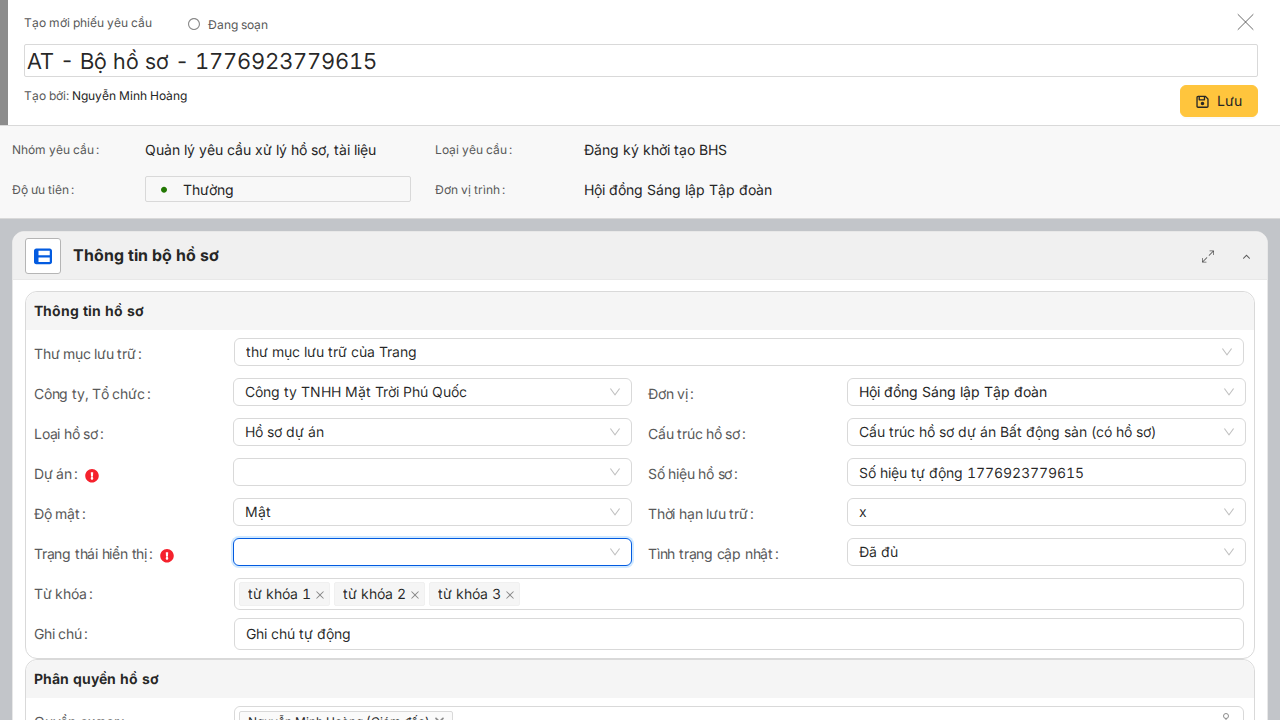The width and height of the screenshot is (1280, 720).
Task: Save the request with Lưu button
Action: coord(1218,101)
